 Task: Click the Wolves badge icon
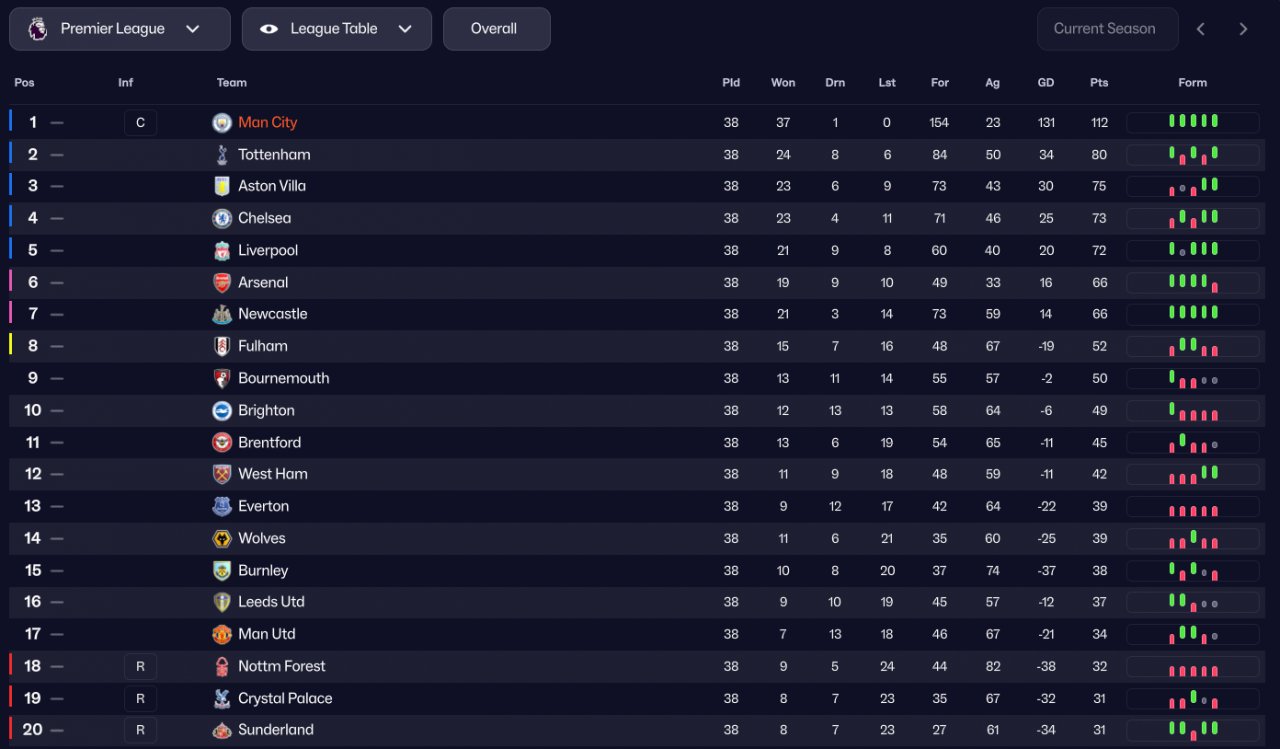coord(222,538)
